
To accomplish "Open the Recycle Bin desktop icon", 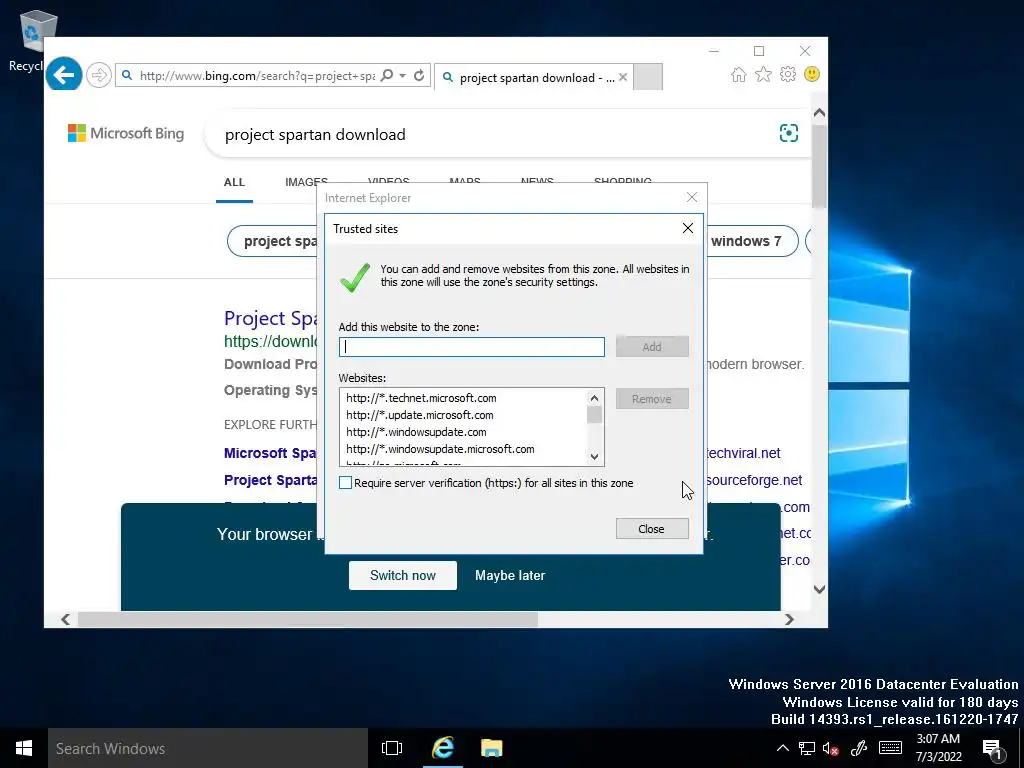I will click(31, 40).
